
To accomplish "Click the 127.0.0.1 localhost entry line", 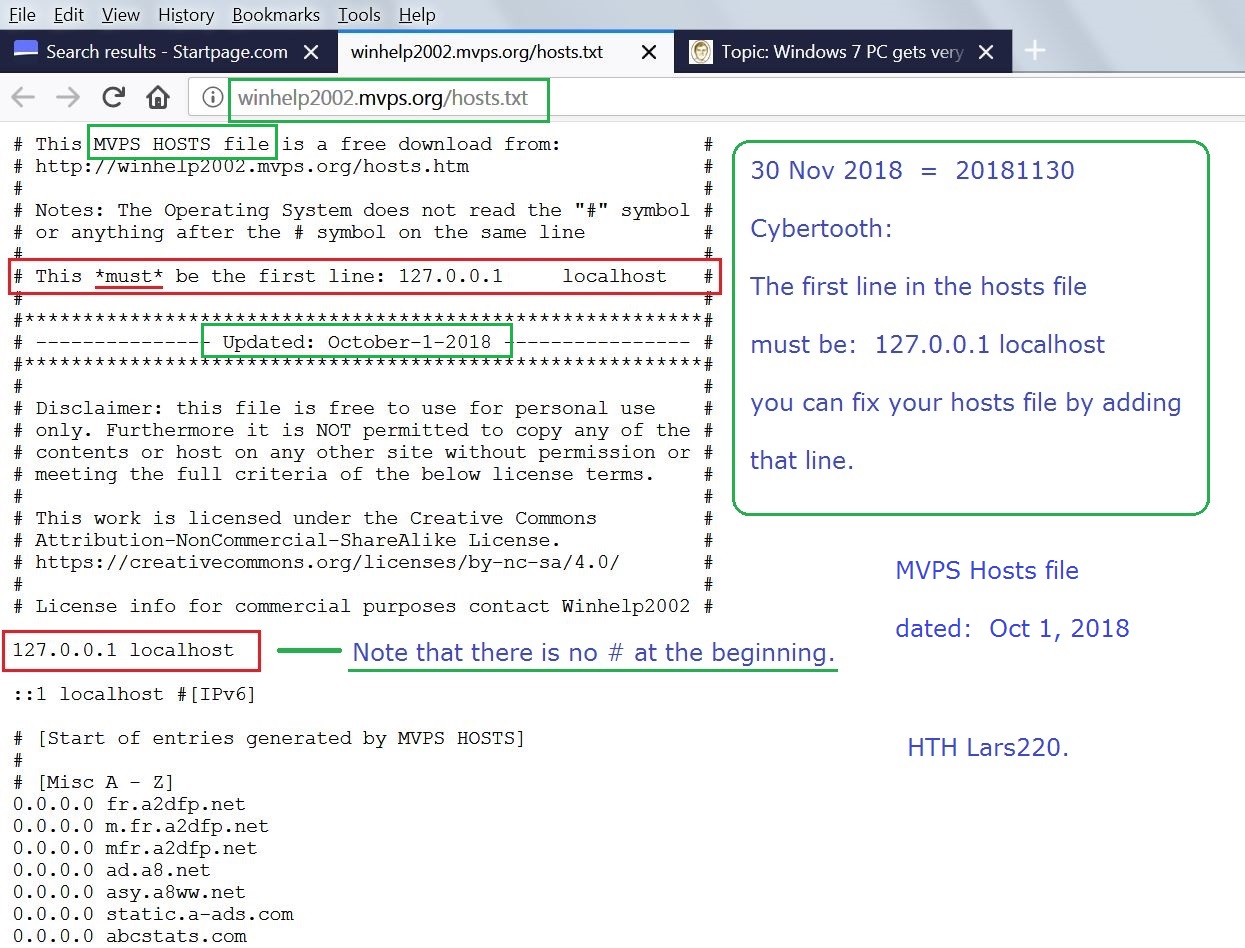I will point(123,650).
